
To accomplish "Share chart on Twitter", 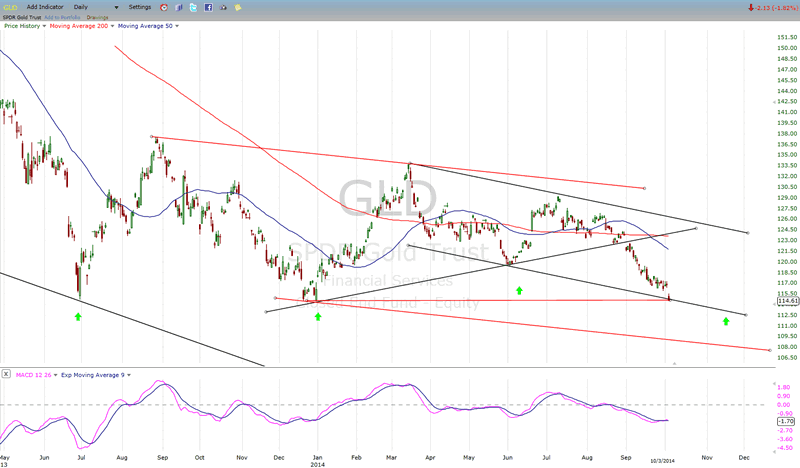I will tap(193, 7).
